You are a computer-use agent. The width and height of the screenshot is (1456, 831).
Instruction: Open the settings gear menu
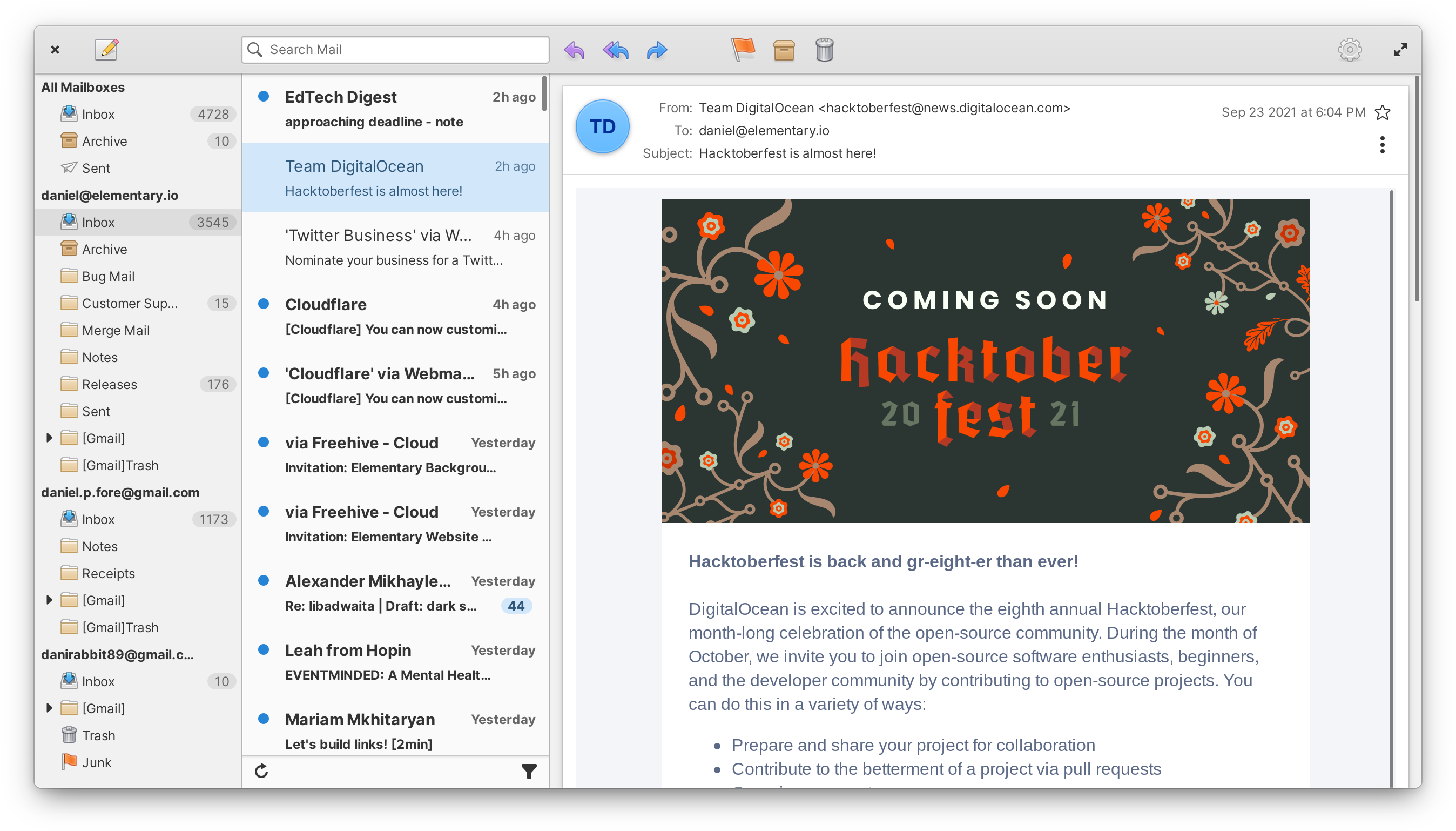[1350, 50]
